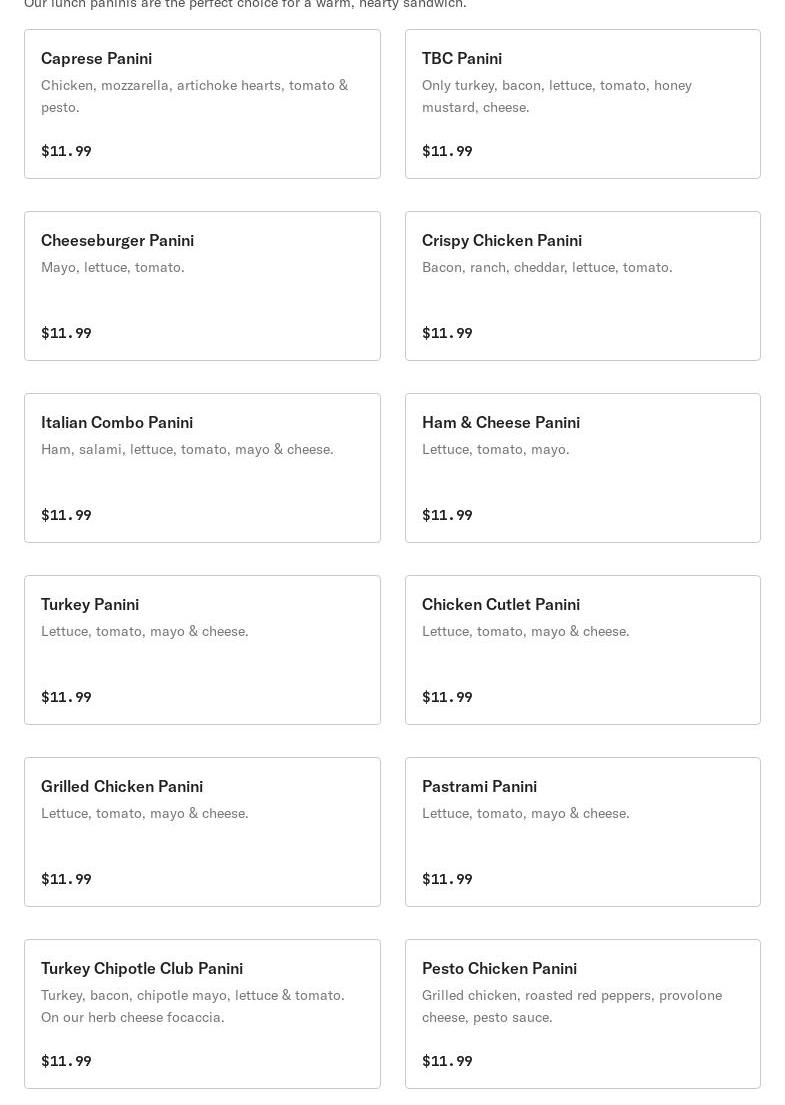The image size is (785, 1105).
Task: Click the Ham & Cheese Panini card
Action: coord(583,468)
